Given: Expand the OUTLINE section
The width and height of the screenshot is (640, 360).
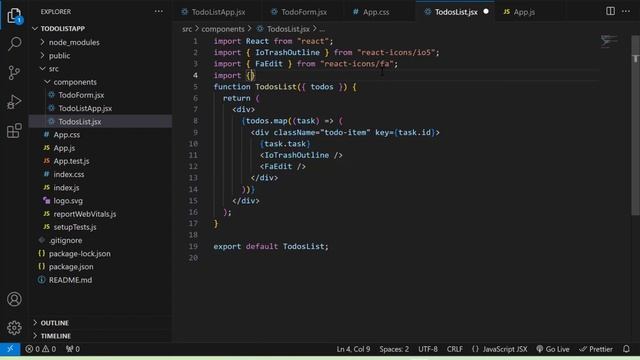Looking at the screenshot, I should coord(100,323).
